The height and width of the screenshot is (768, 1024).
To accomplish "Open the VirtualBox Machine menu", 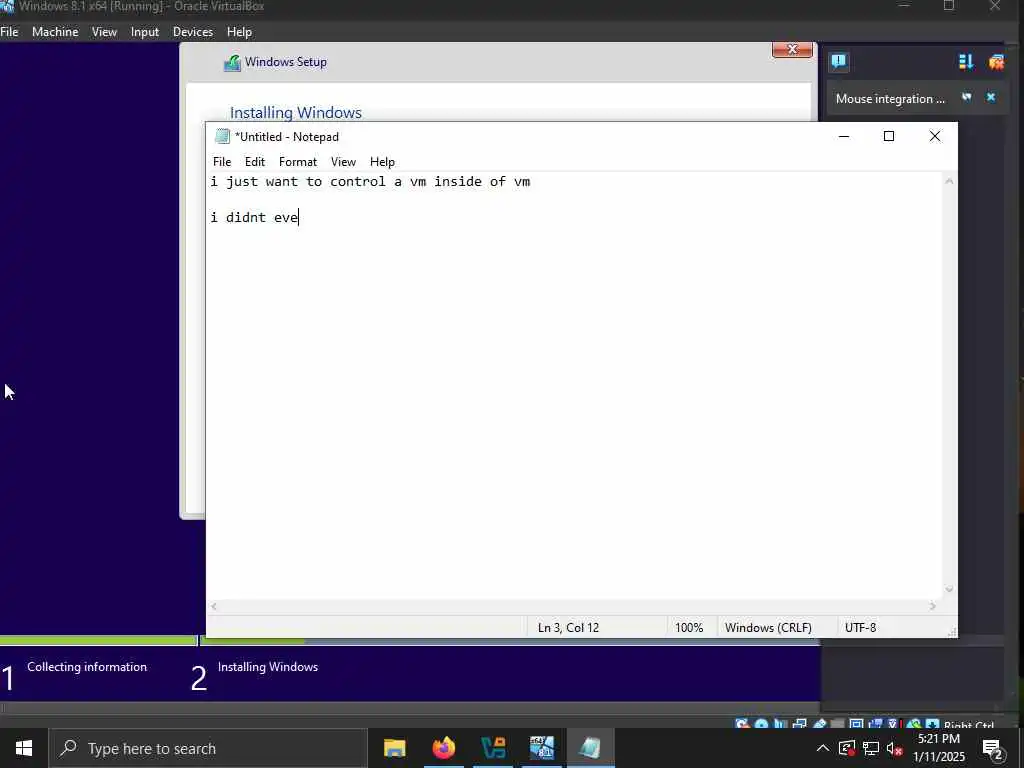I will tap(55, 32).
